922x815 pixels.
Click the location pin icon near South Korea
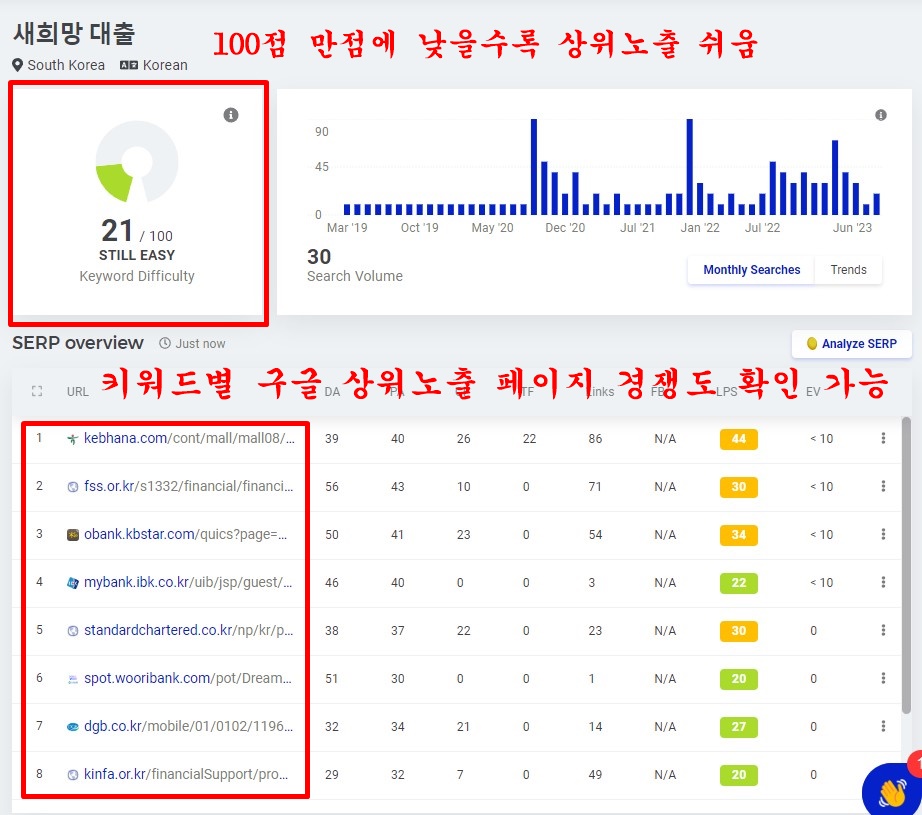18,65
